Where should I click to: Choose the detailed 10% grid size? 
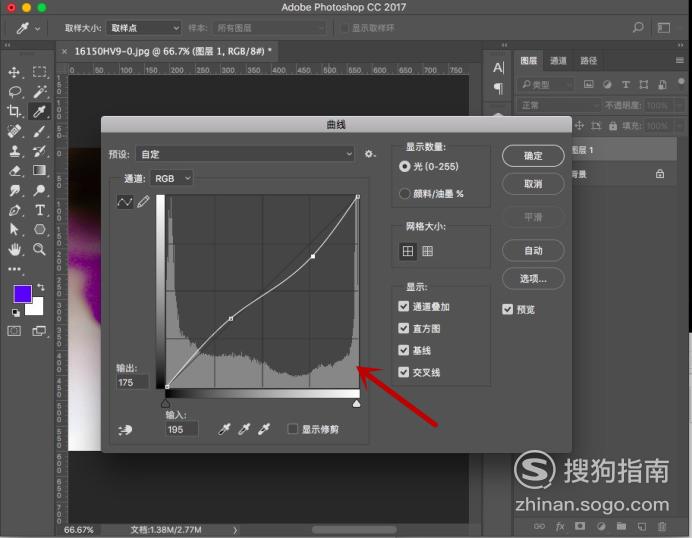pos(427,251)
